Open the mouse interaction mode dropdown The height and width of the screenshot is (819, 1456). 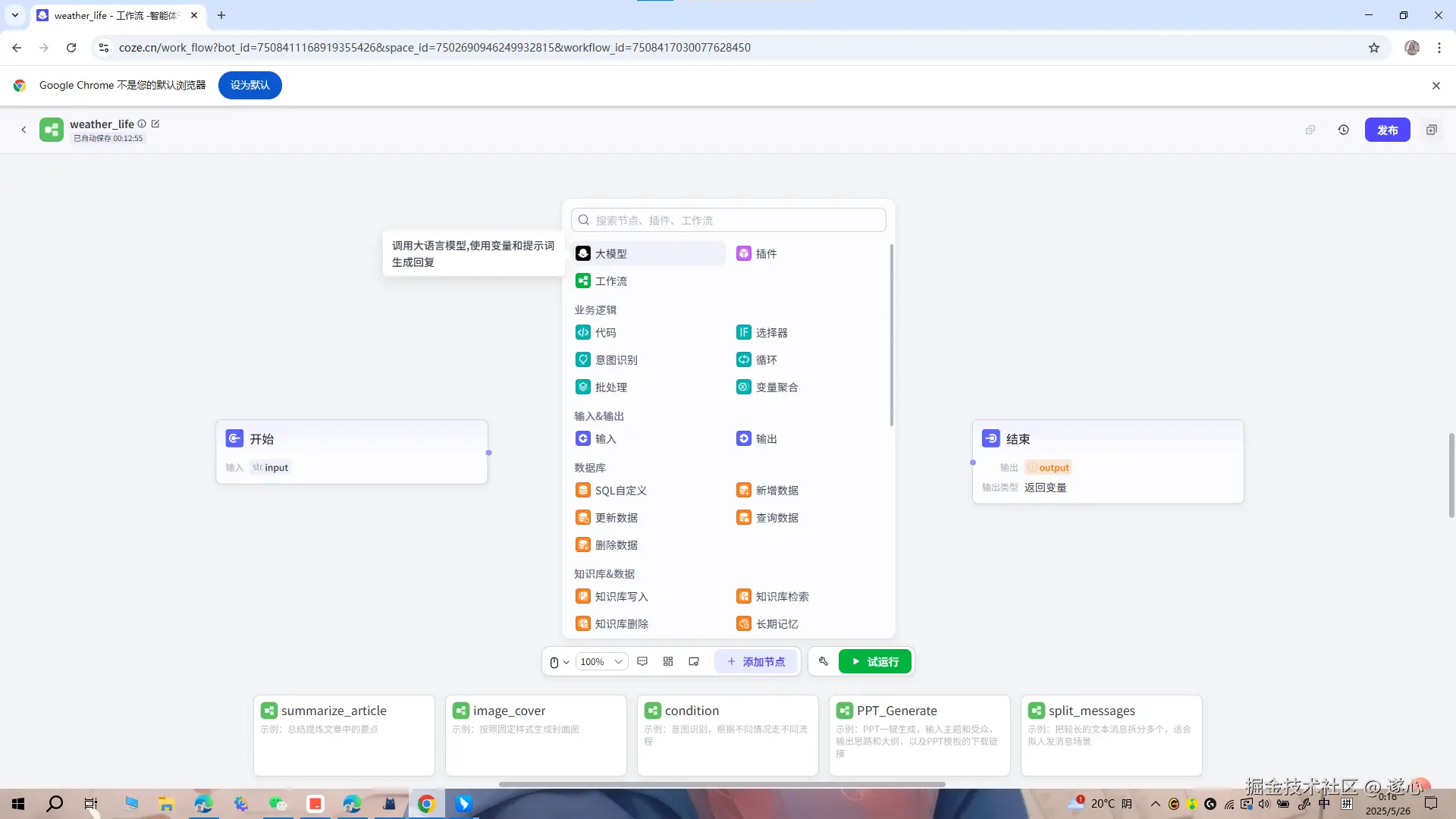559,662
